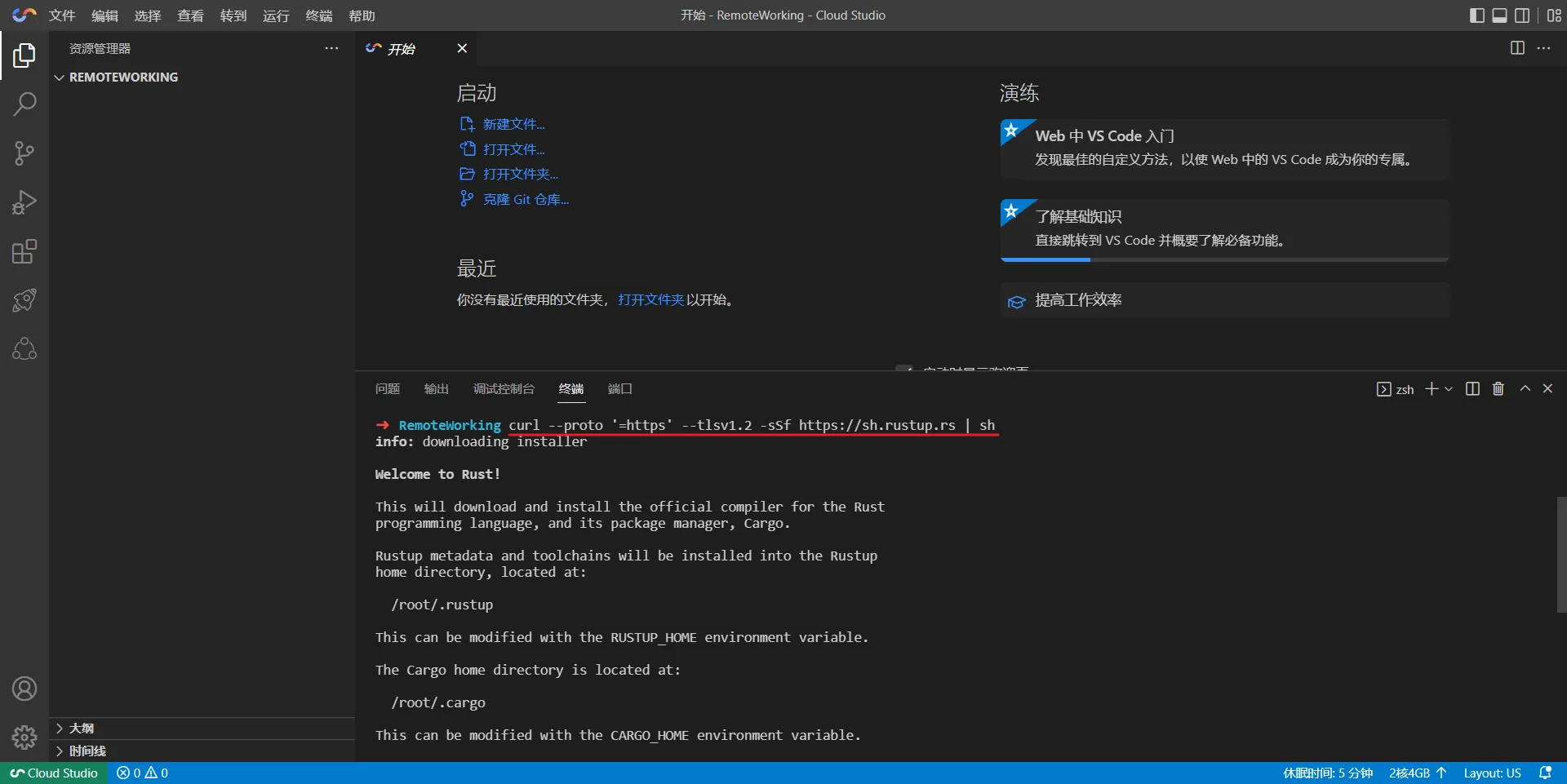Create a new terminal with the plus icon
The width and height of the screenshot is (1567, 784).
click(x=1433, y=389)
